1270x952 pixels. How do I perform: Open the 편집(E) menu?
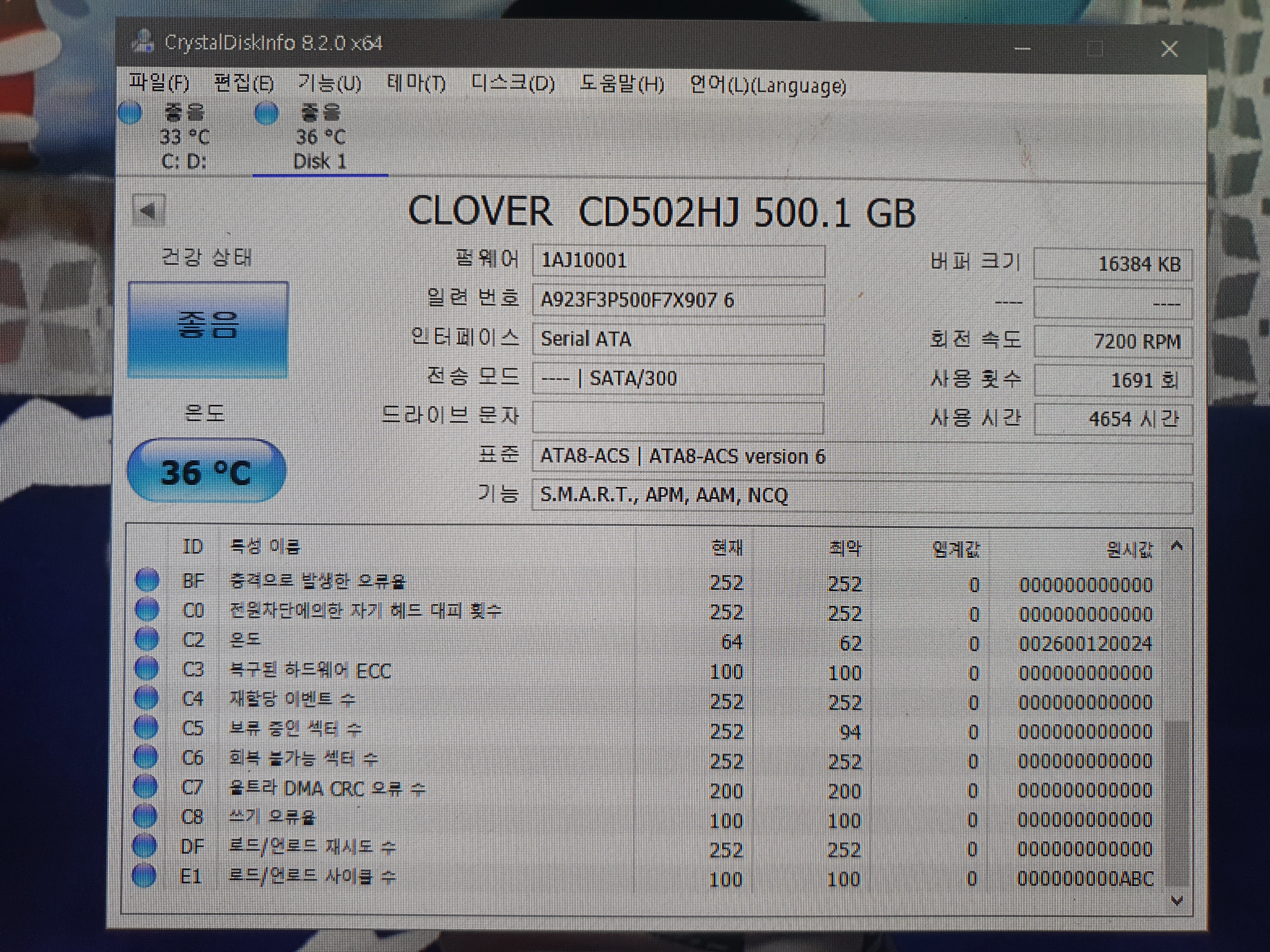[x=244, y=84]
